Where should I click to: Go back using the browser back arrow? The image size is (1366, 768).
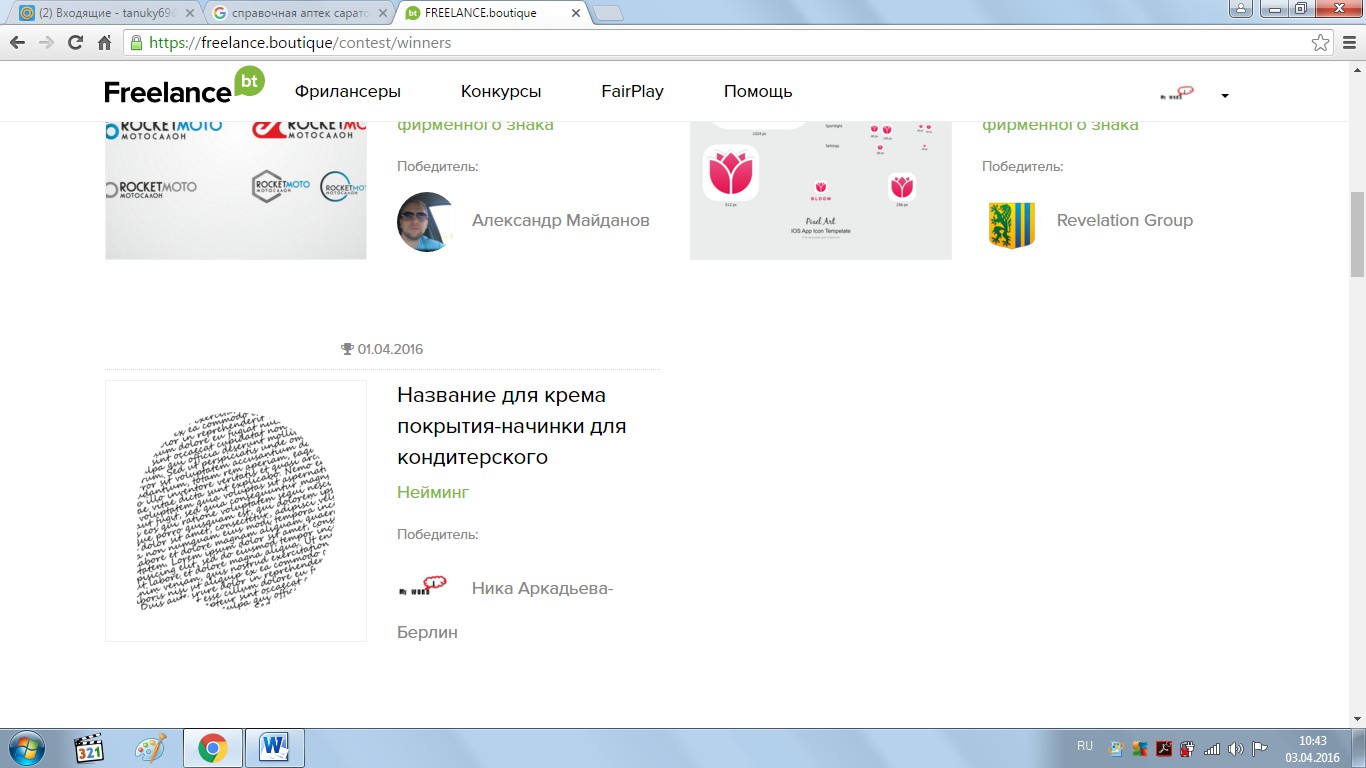(x=17, y=43)
